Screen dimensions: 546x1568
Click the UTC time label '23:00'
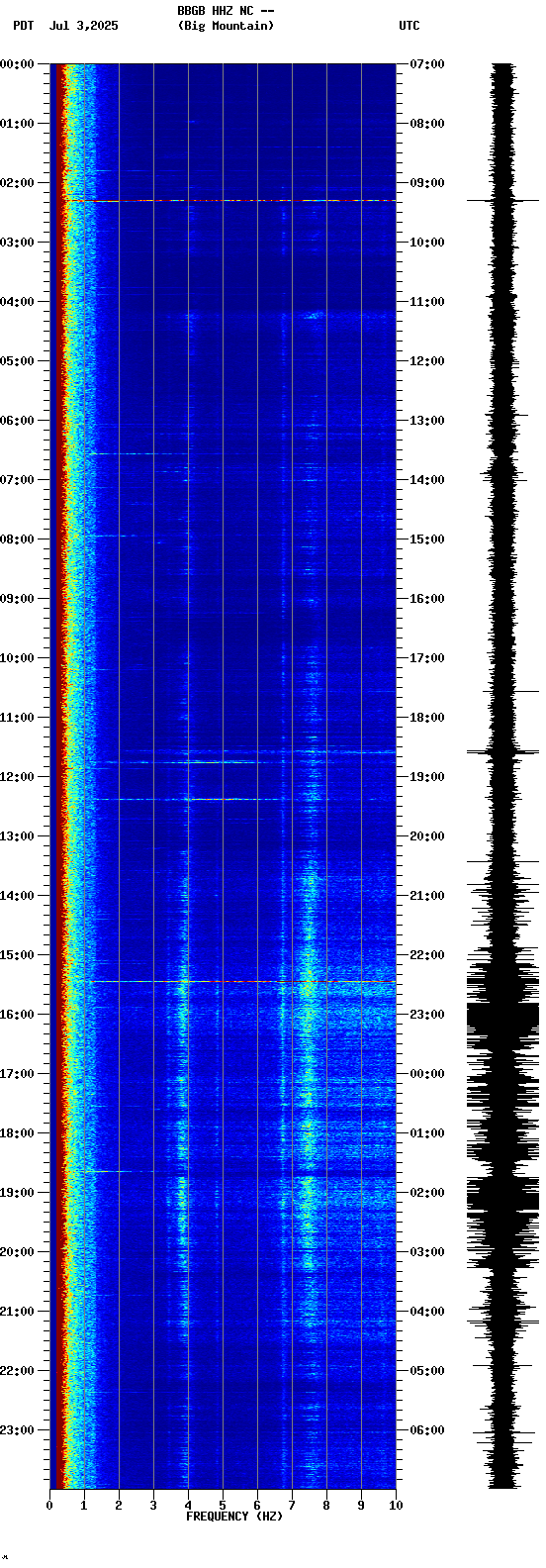(x=427, y=1015)
